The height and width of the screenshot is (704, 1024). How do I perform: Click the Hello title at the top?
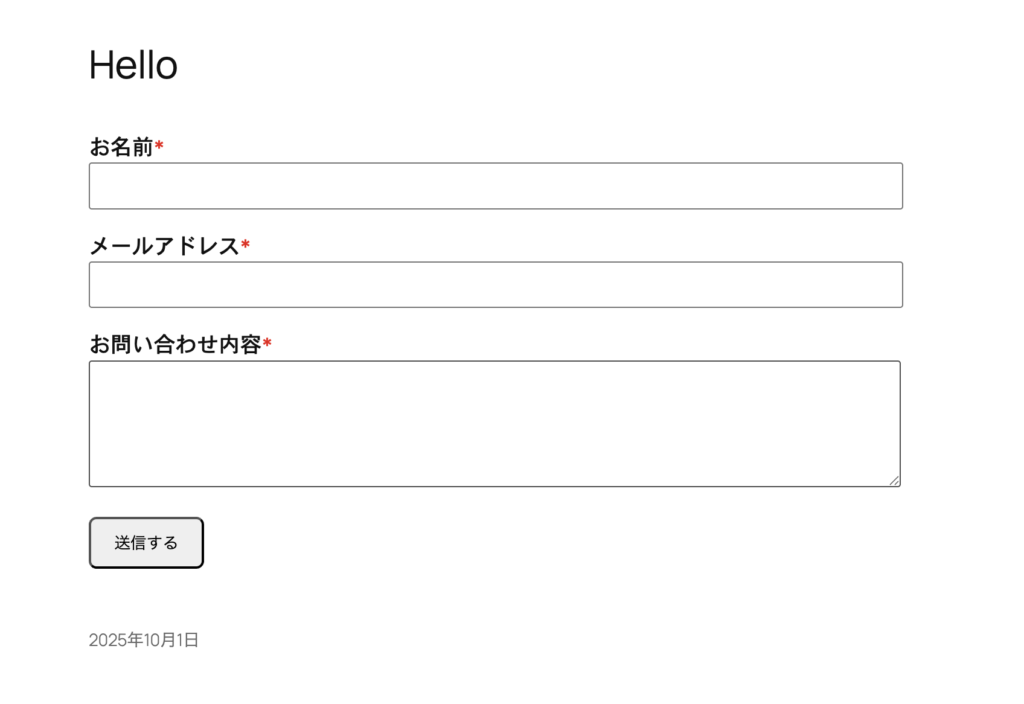[x=133, y=66]
